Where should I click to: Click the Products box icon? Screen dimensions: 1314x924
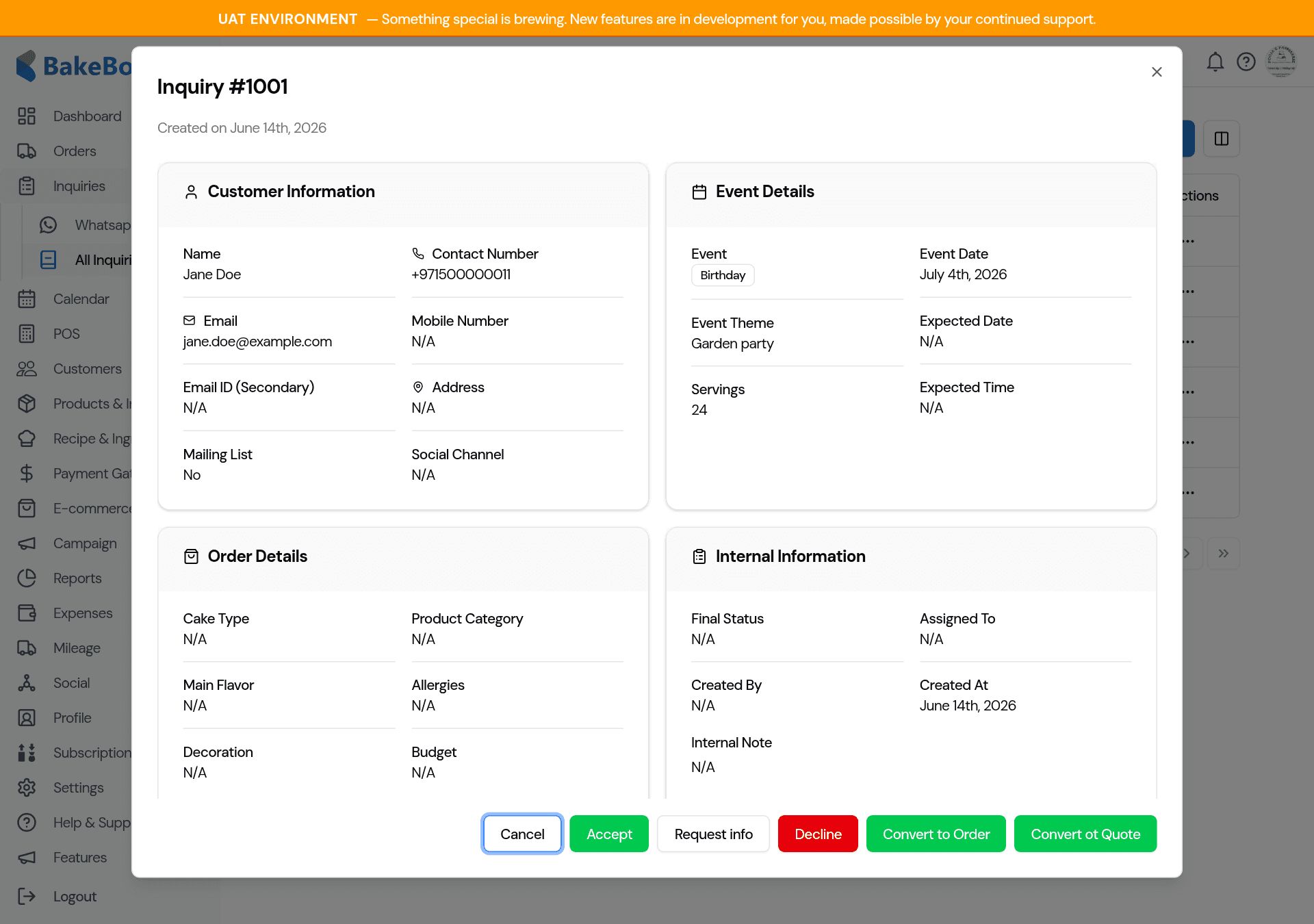pos(27,404)
